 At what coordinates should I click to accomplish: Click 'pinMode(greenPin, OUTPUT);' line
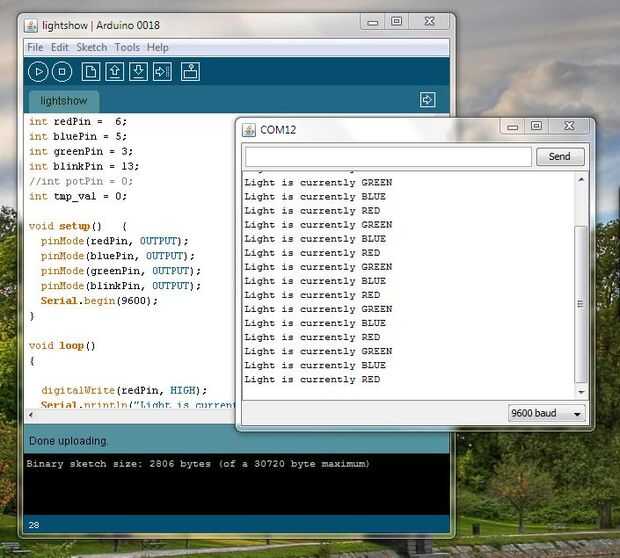pos(121,271)
